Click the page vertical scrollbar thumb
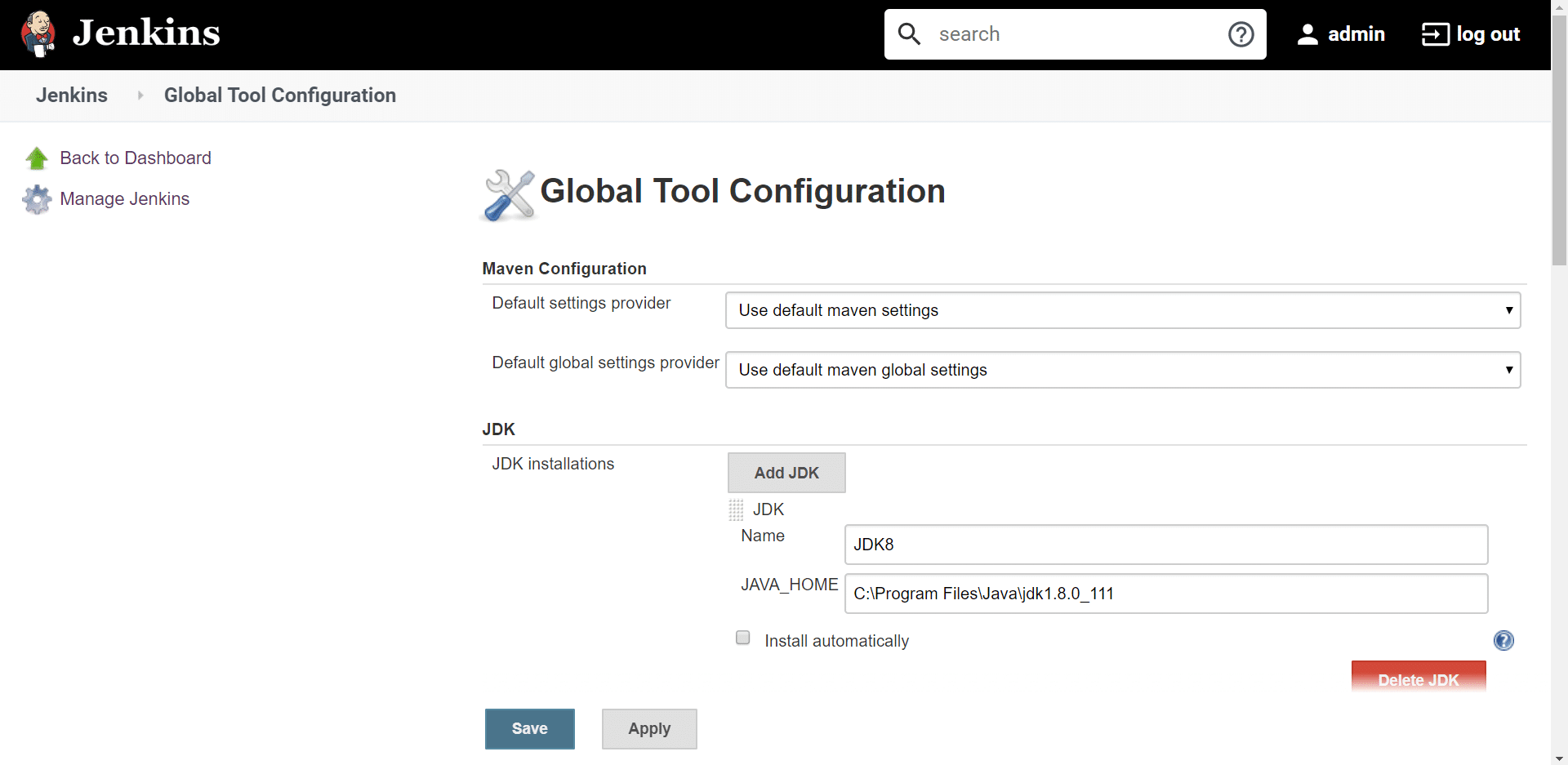The height and width of the screenshot is (765, 1568). (x=1559, y=139)
